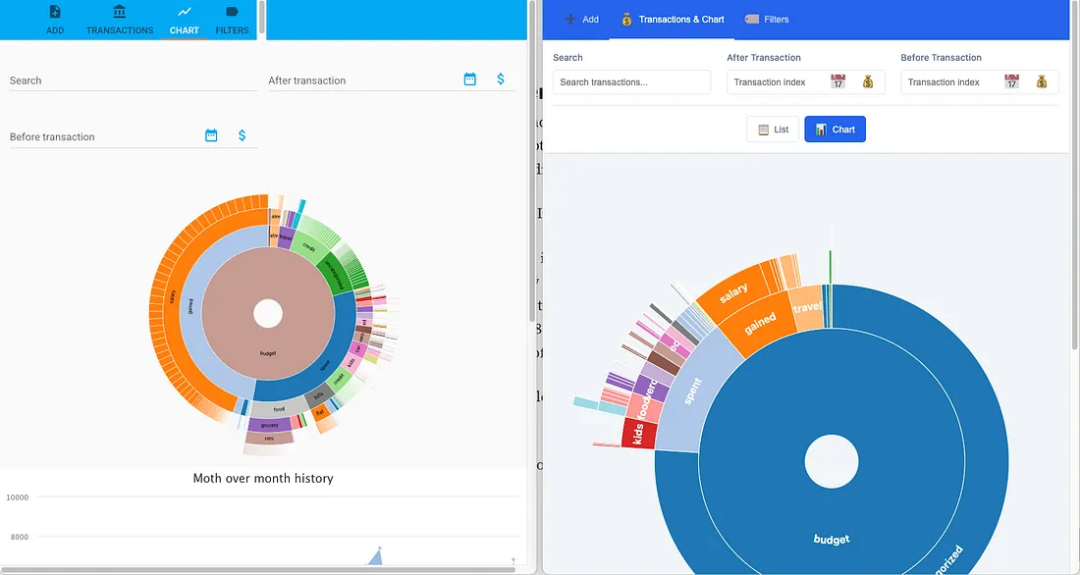
Task: Open the FILTERS tab in left app
Action: tap(232, 20)
